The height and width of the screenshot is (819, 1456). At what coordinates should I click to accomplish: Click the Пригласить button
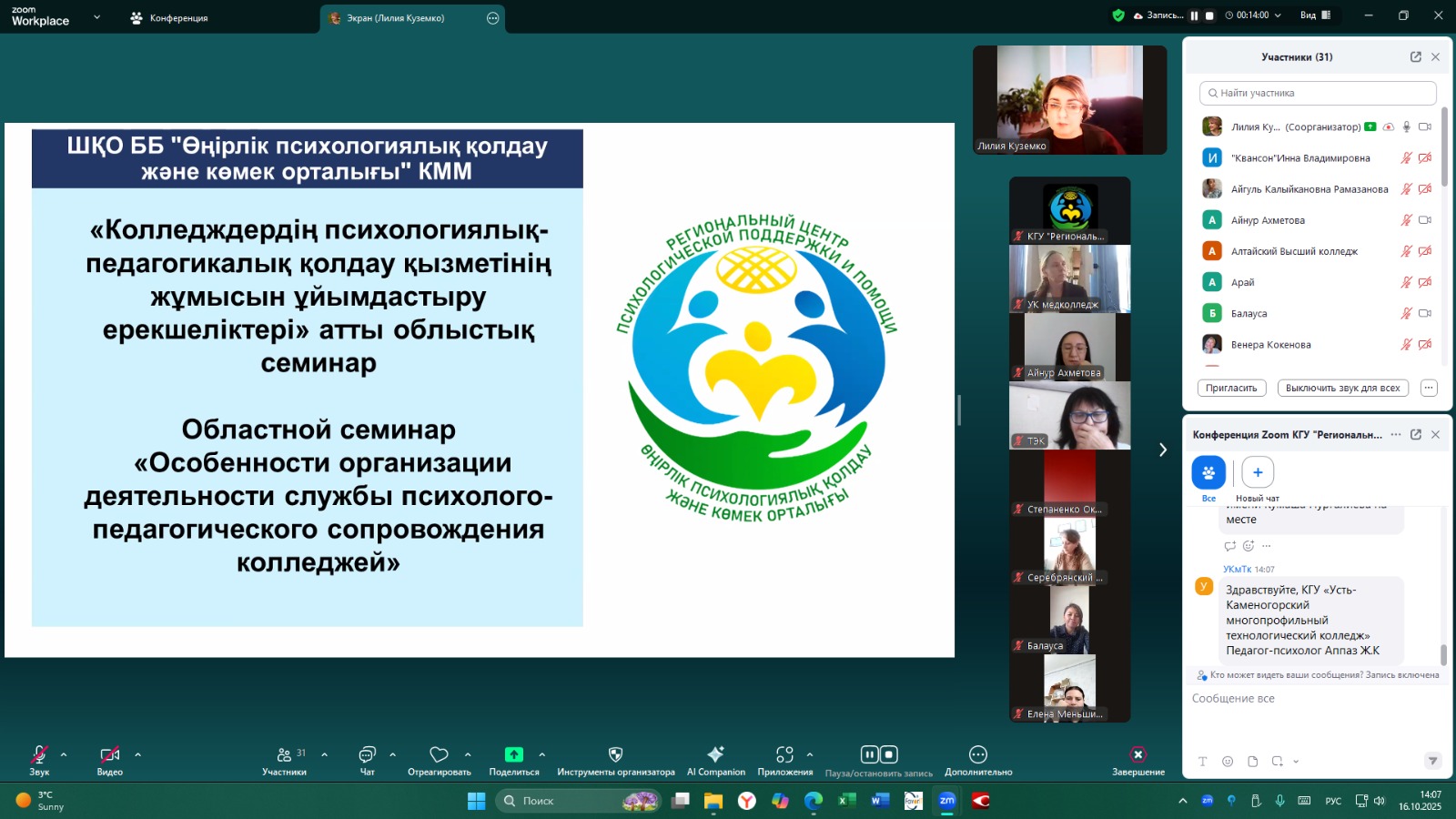[x=1230, y=388]
